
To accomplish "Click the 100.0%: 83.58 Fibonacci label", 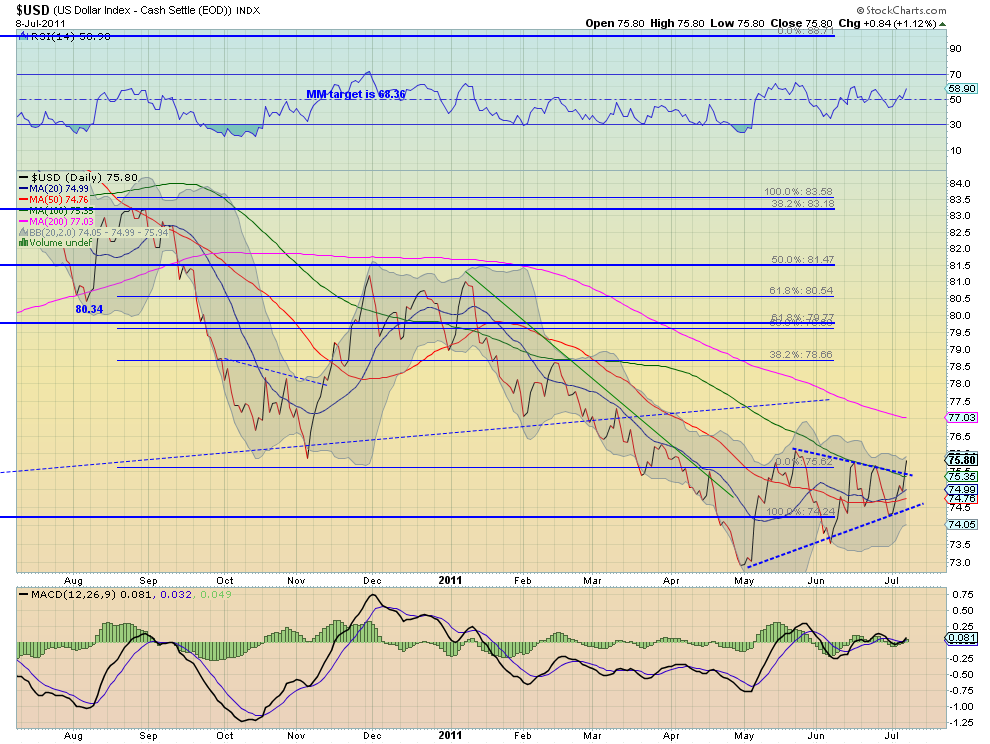I will (798, 191).
